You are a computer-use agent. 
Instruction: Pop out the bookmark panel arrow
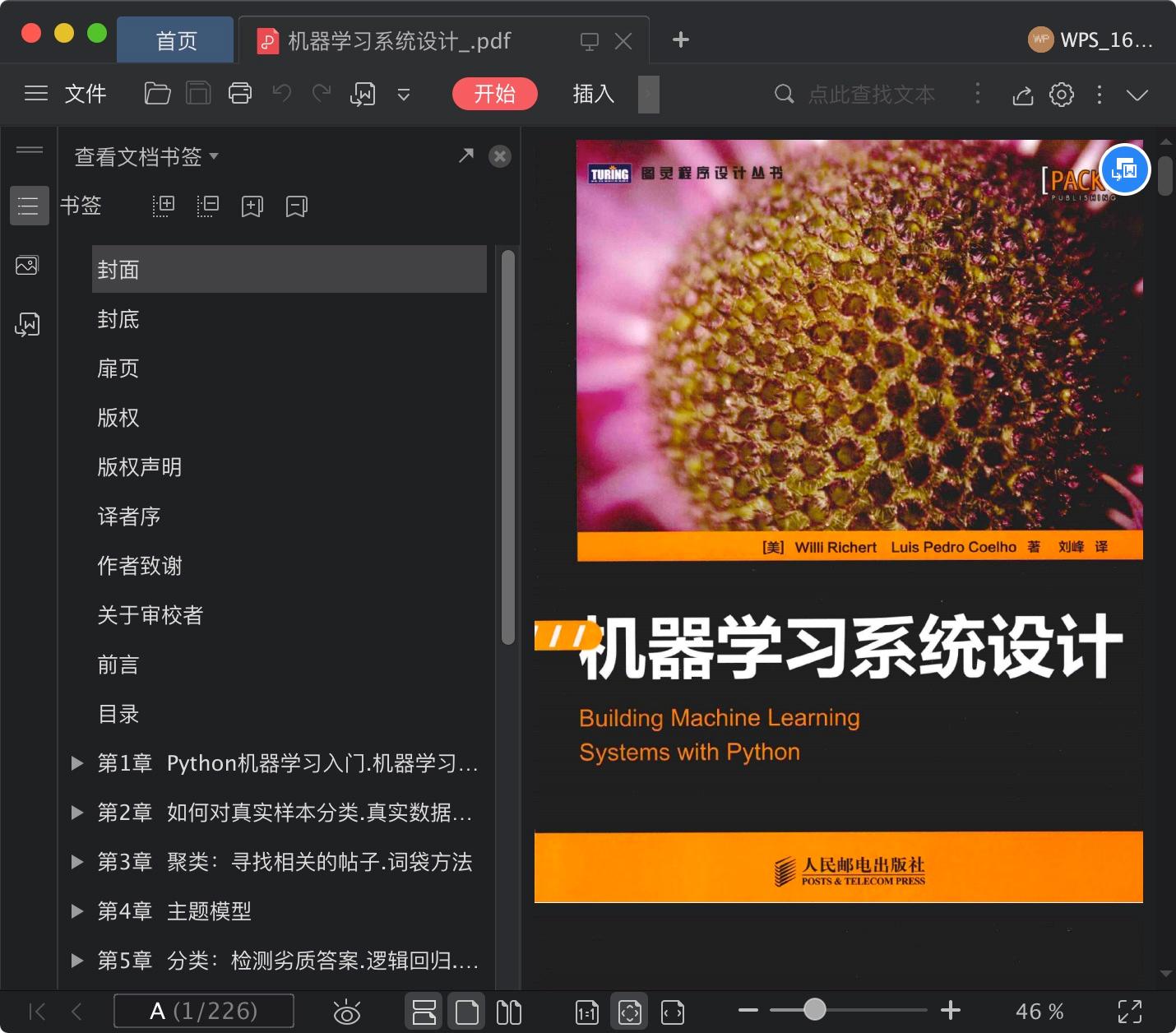click(x=466, y=155)
